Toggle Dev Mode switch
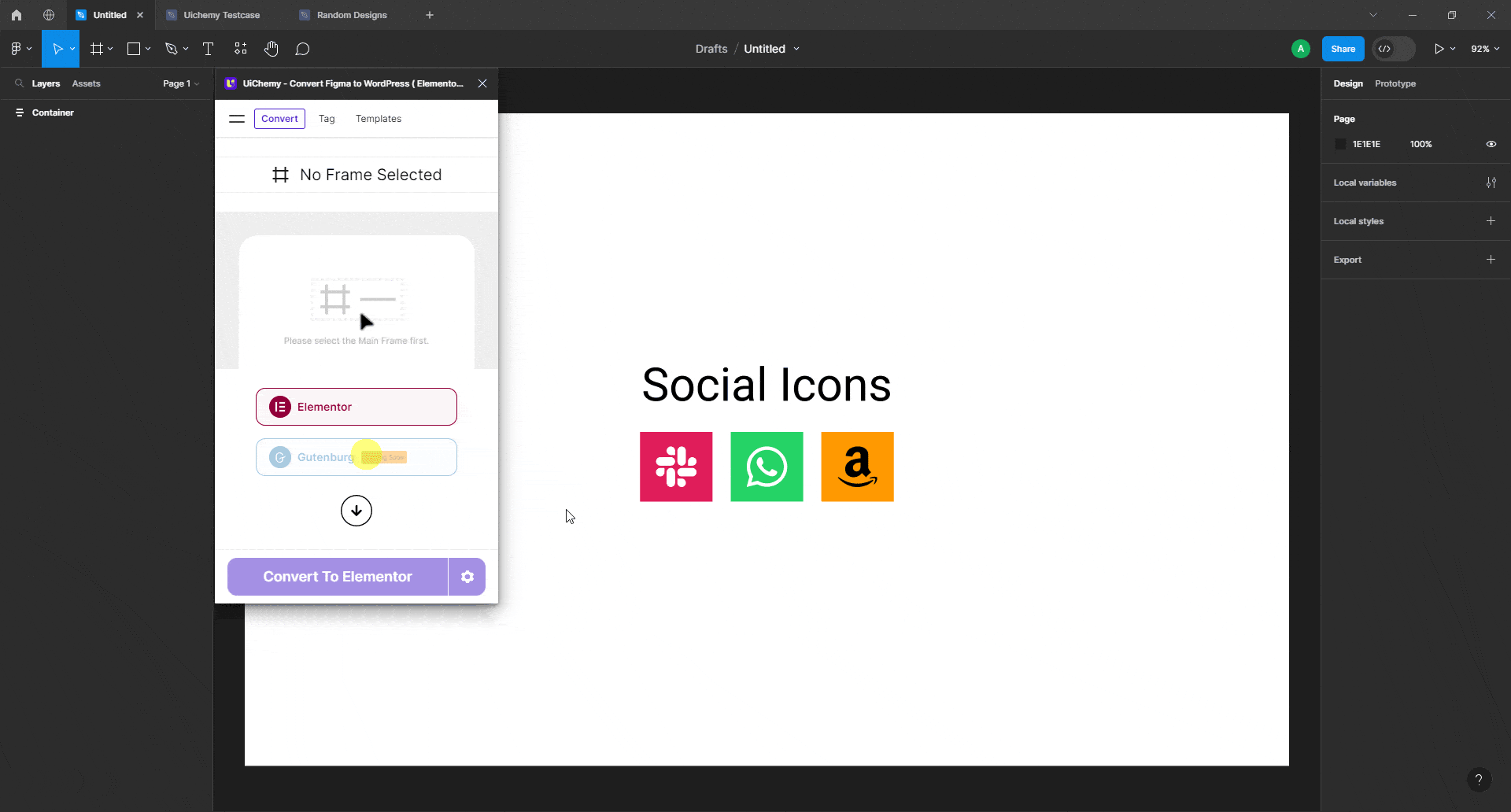This screenshot has height=812, width=1511. point(1393,49)
